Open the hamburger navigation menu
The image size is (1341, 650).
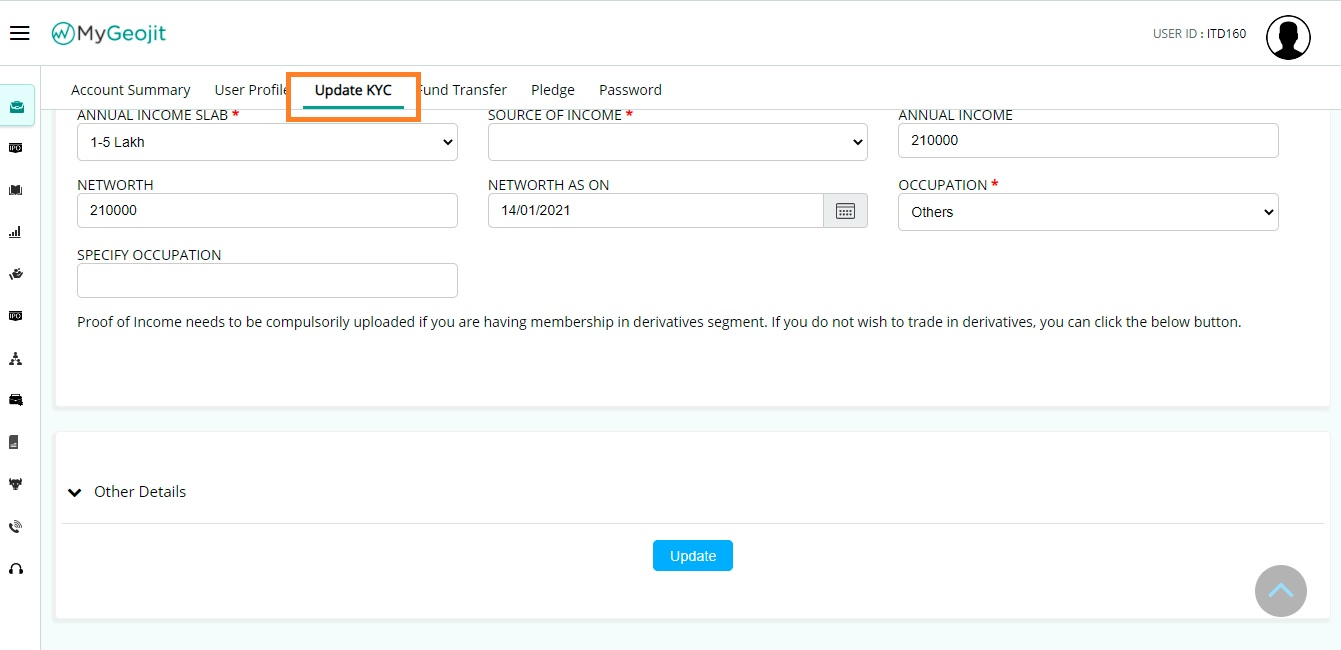tap(19, 34)
